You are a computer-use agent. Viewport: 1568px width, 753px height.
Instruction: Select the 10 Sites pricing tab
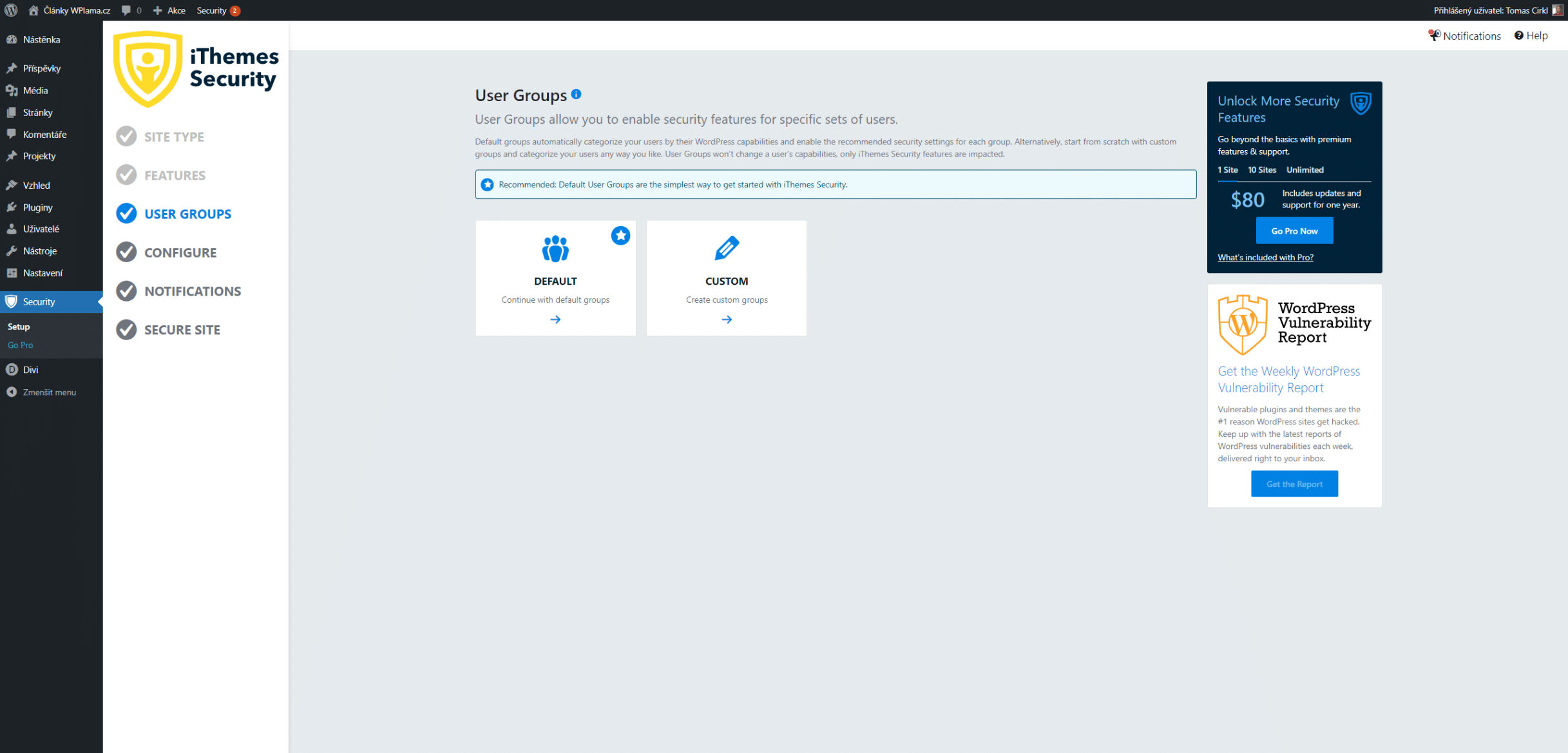pos(1262,170)
